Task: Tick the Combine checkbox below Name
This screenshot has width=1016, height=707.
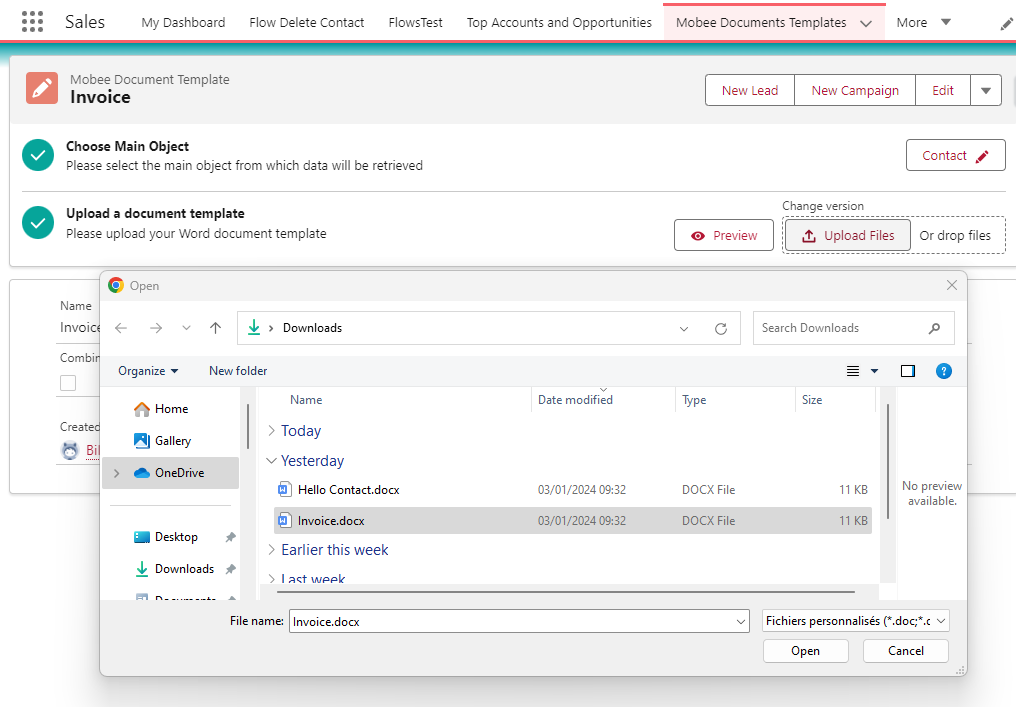Action: (68, 383)
